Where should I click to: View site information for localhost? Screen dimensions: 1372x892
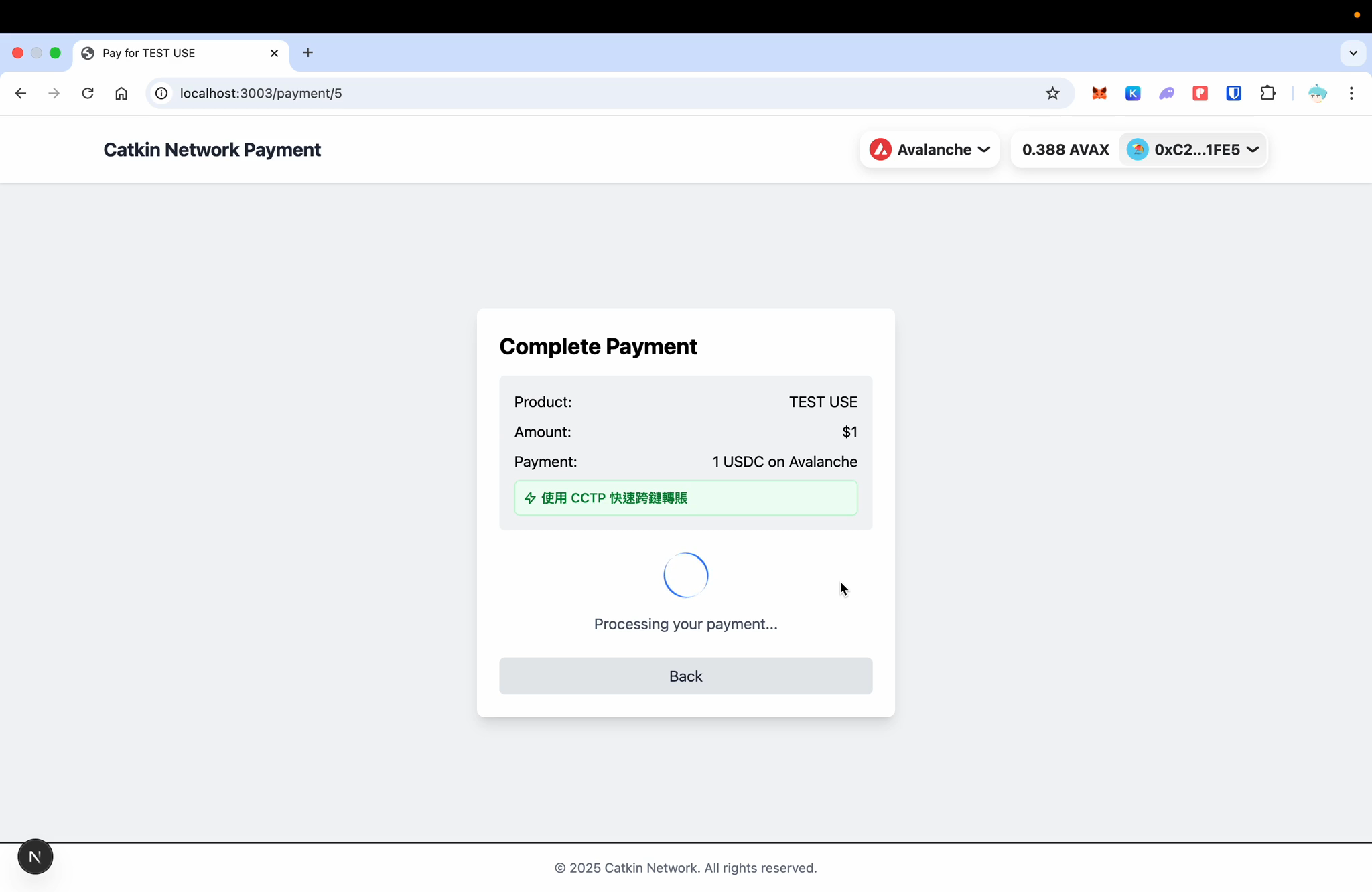coord(161,93)
